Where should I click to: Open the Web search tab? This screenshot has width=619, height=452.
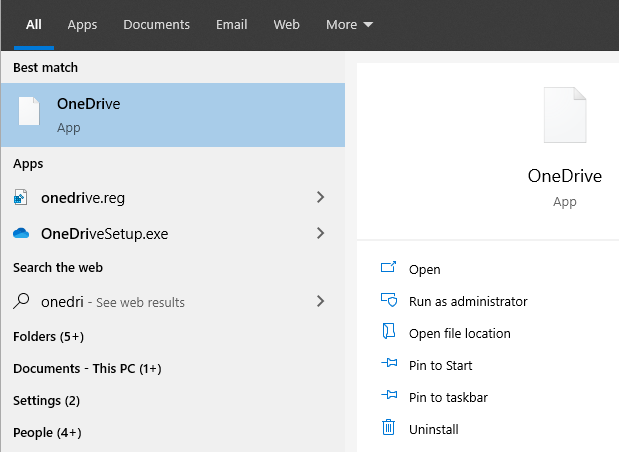click(x=286, y=25)
